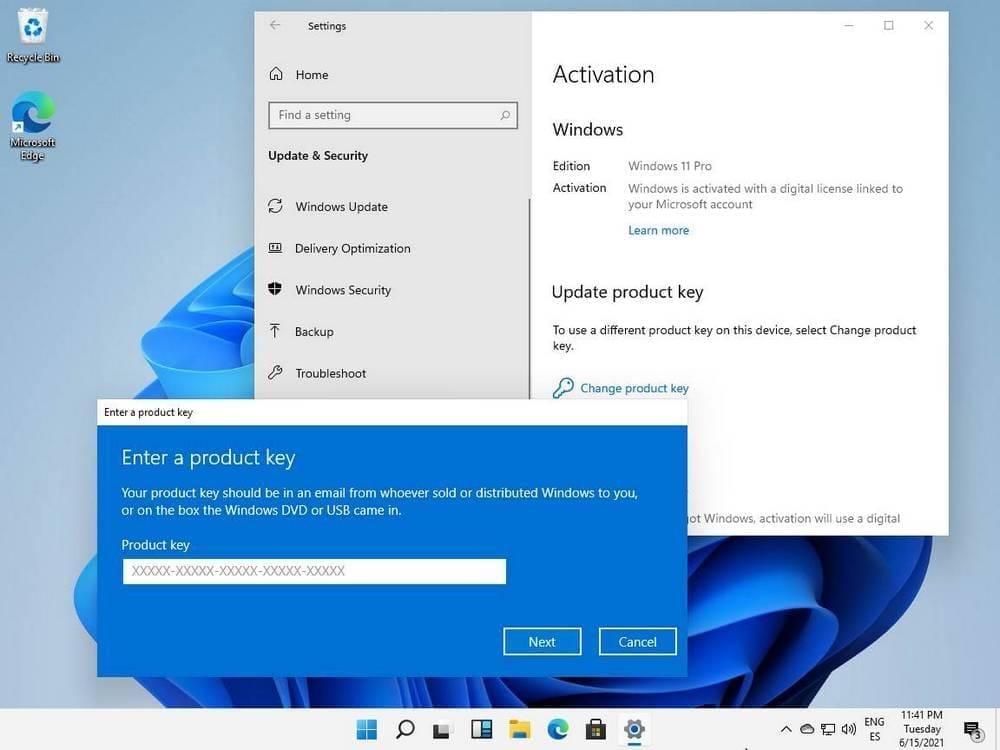
Task: Minimize the Settings window
Action: coord(849,26)
